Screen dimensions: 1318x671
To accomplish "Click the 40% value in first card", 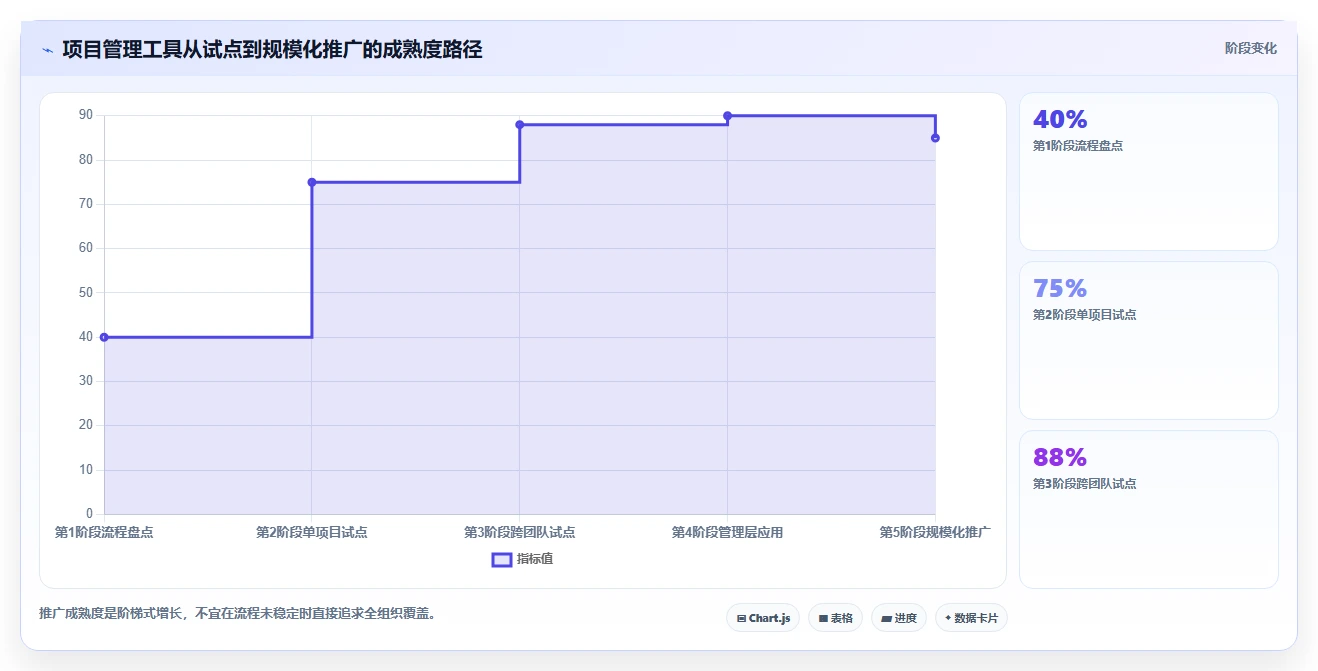I will click(x=1060, y=120).
